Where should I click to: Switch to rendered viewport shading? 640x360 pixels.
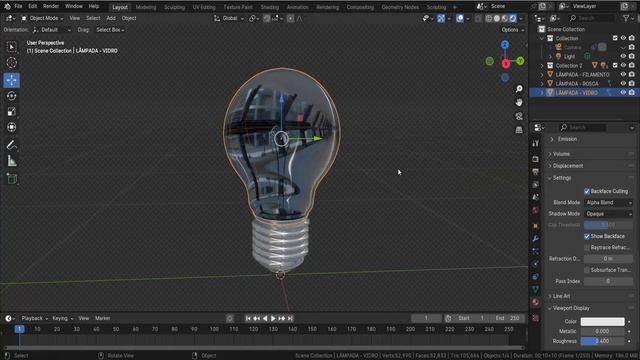(513, 18)
